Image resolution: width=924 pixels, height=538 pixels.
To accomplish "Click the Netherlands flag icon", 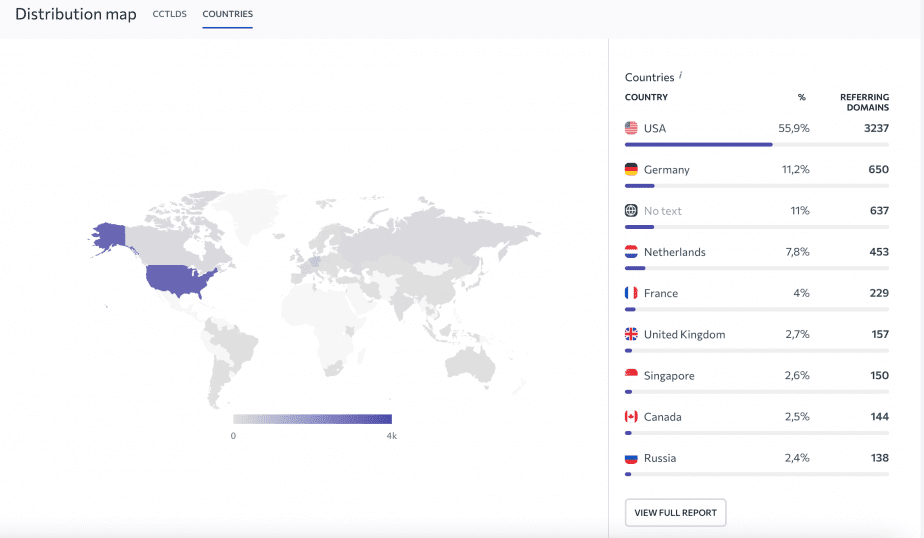I will [631, 252].
